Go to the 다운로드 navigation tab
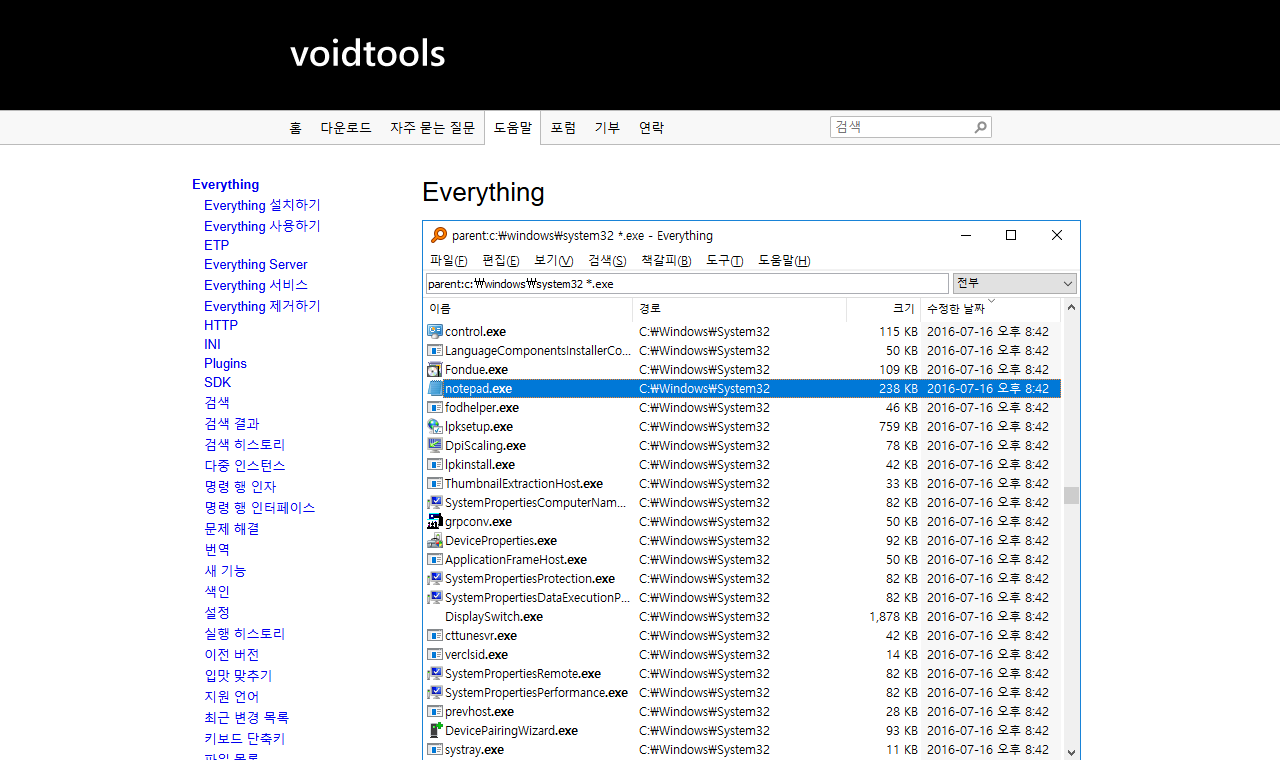Viewport: 1280px width, 760px height. pyautogui.click(x=346, y=127)
